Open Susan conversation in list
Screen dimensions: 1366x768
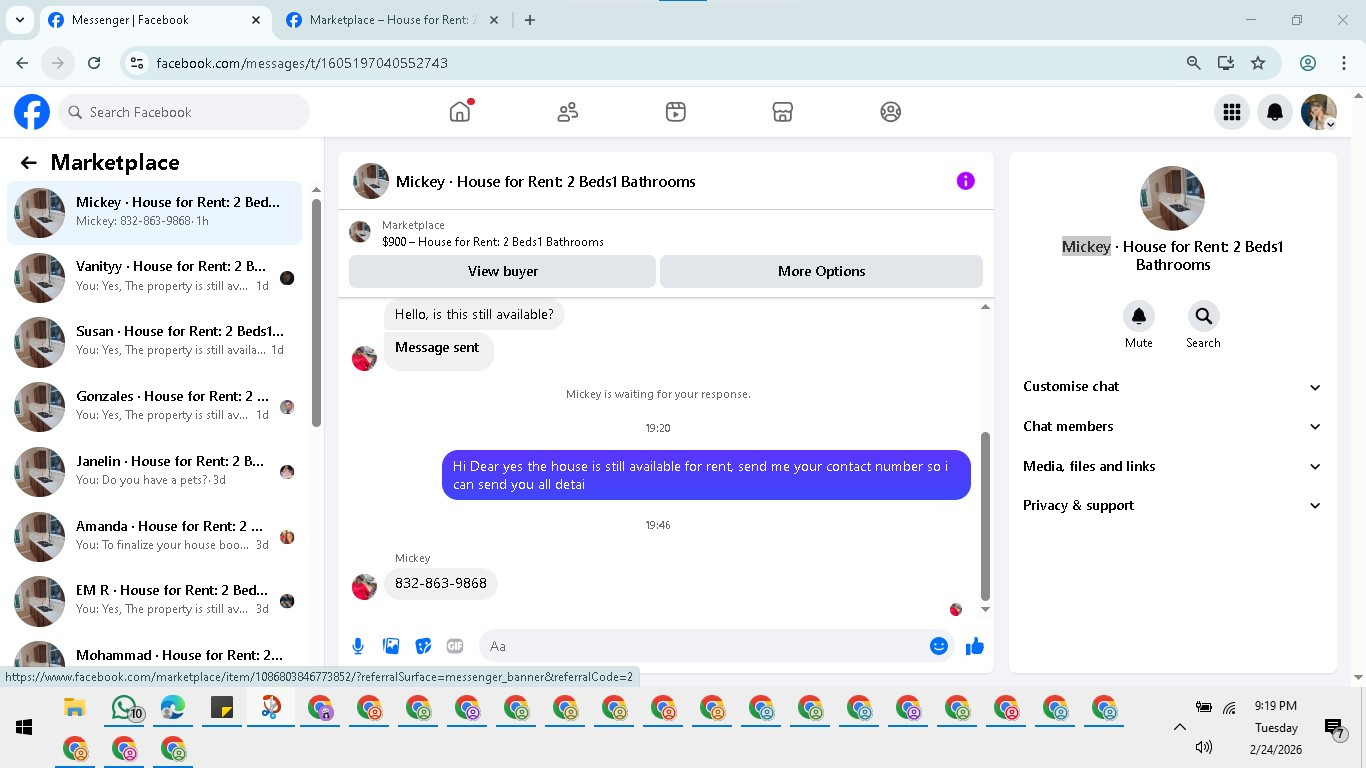tap(155, 342)
